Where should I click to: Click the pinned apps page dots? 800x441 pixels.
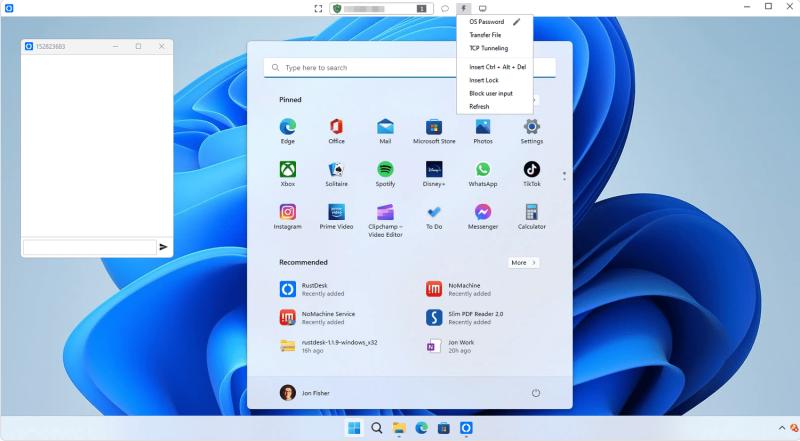pyautogui.click(x=564, y=176)
